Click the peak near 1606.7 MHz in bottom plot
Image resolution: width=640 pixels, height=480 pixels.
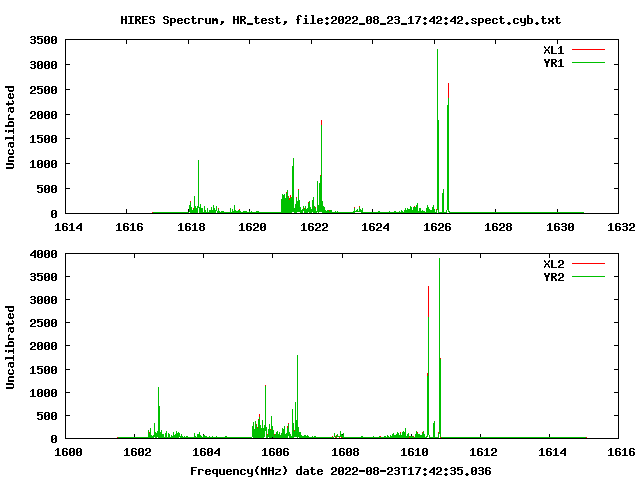coord(297,396)
